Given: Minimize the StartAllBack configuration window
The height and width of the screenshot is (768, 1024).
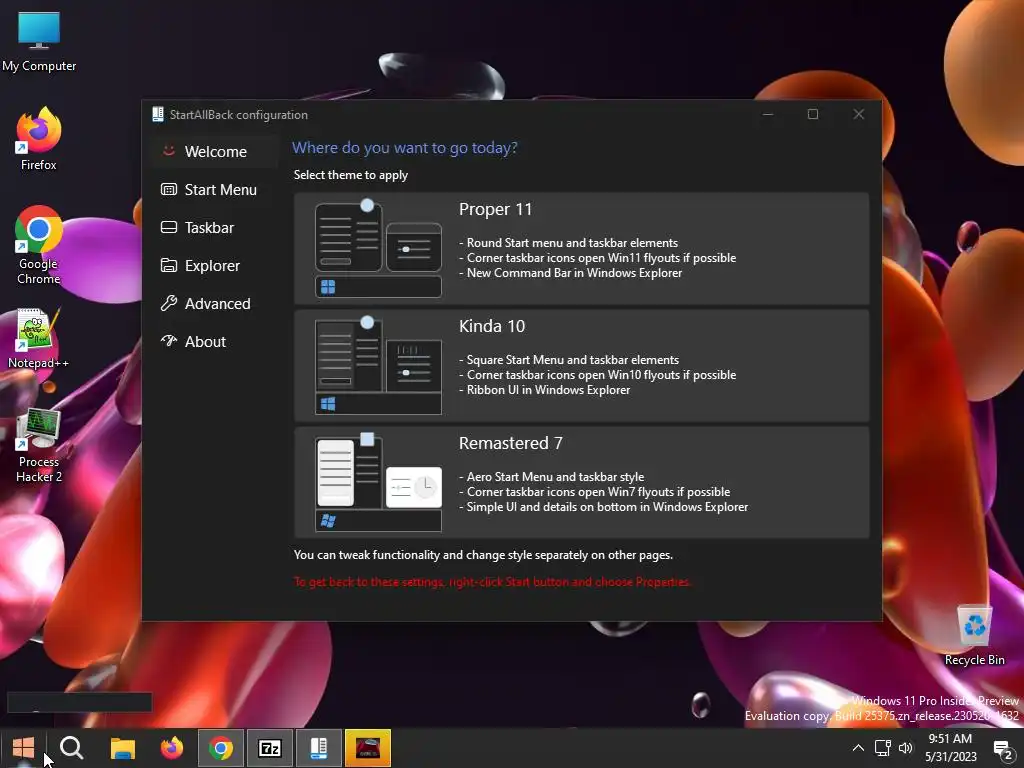Looking at the screenshot, I should 768,114.
